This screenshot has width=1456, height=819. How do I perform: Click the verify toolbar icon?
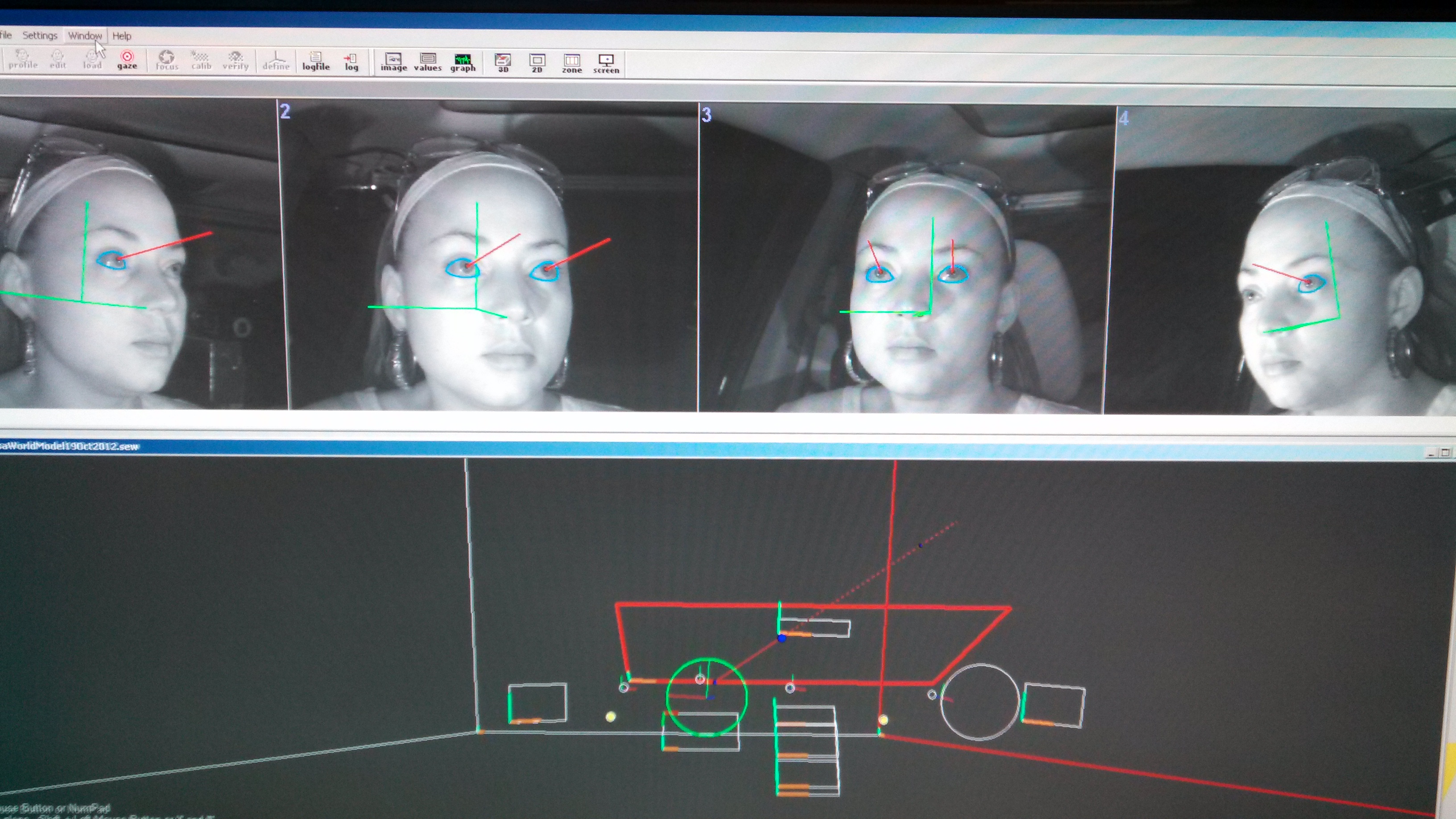235,60
